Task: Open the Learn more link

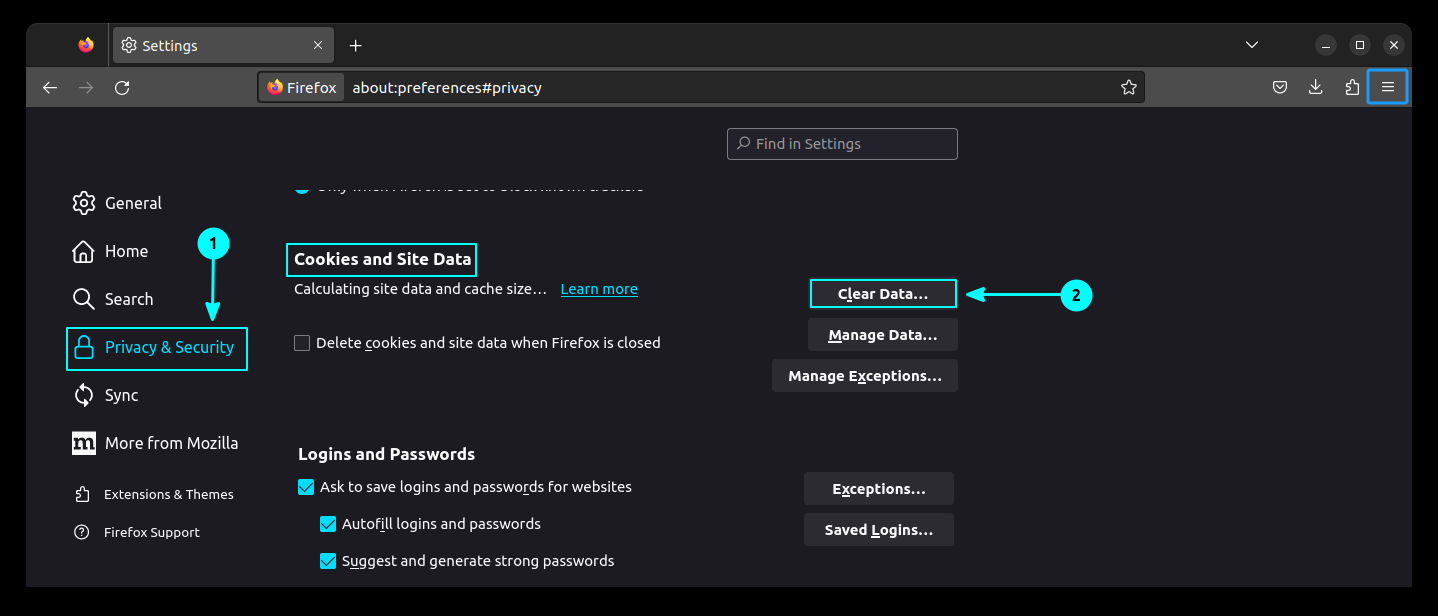Action: click(x=599, y=289)
